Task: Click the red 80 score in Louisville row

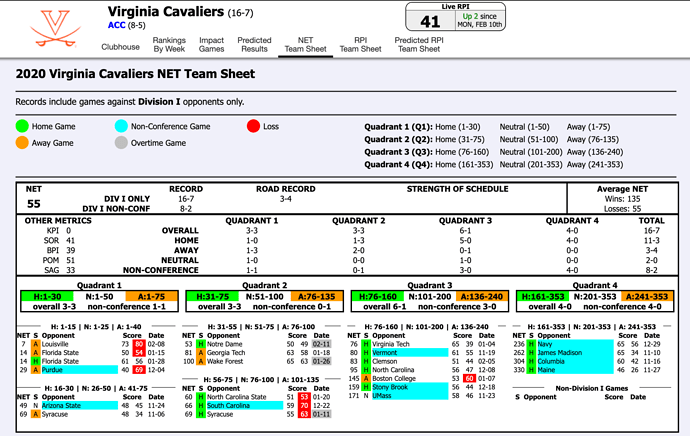Action: click(139, 344)
